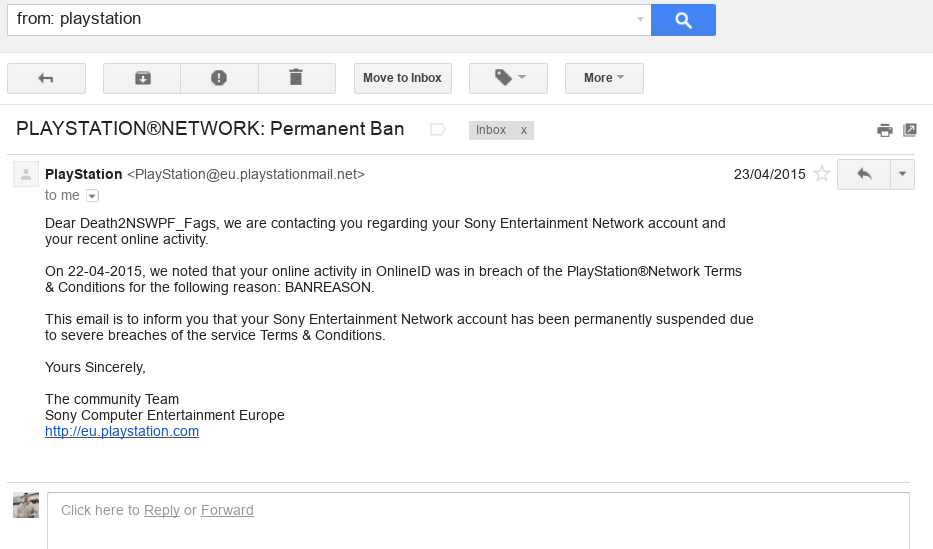Click the date 23/04/2015

[x=769, y=174]
